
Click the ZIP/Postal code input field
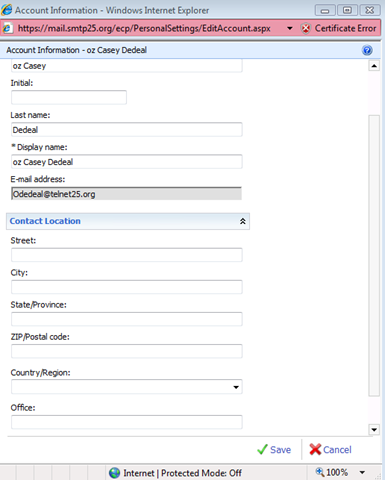(x=127, y=351)
